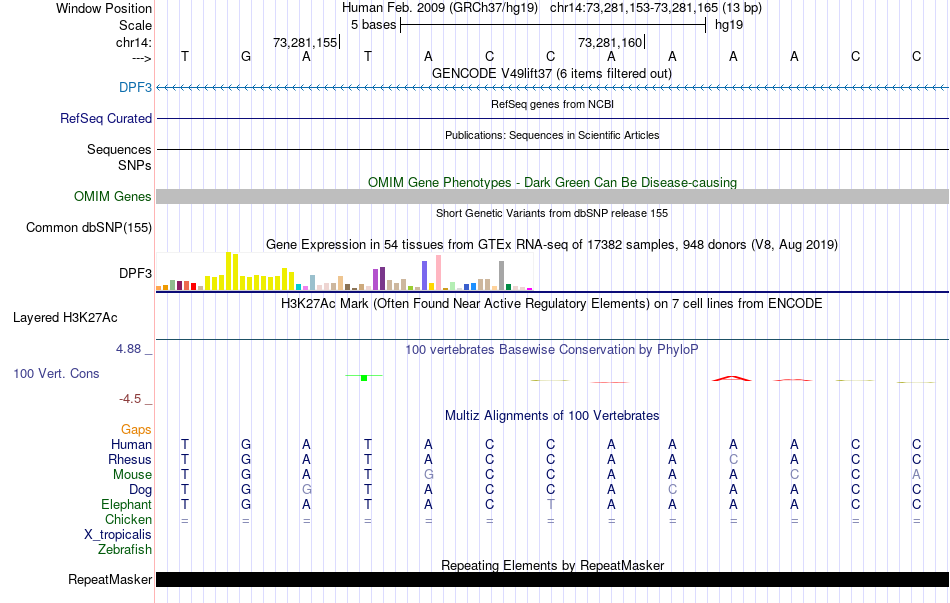Open the OMIM Genes track label
This screenshot has width=950, height=603.
tap(112, 197)
